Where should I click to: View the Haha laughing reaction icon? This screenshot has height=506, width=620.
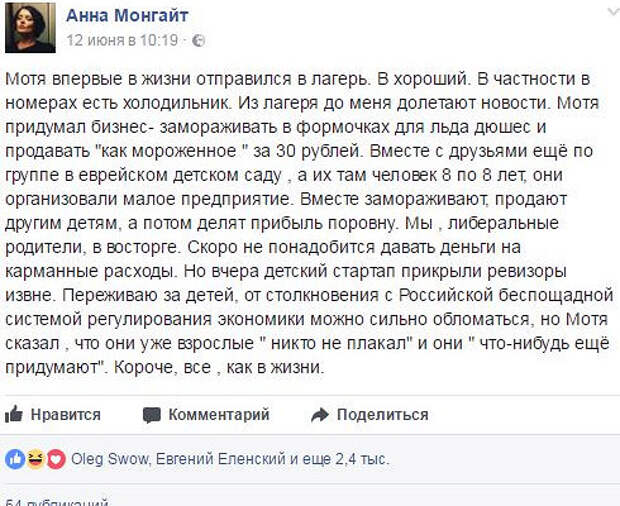[x=36, y=459]
